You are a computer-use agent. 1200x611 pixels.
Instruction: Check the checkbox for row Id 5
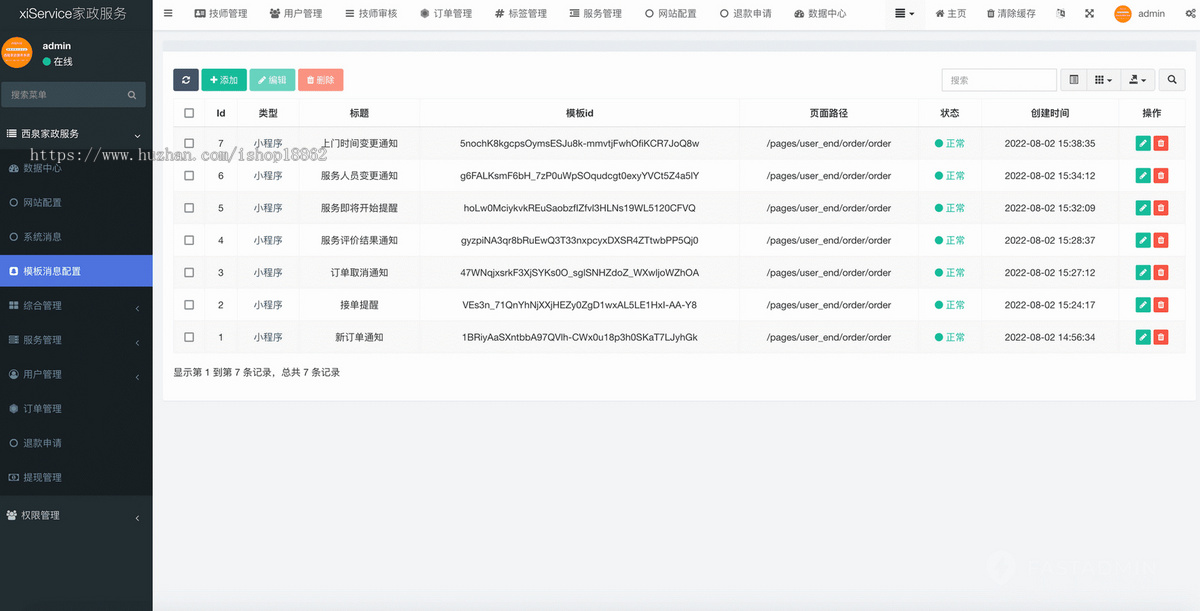(x=188, y=208)
